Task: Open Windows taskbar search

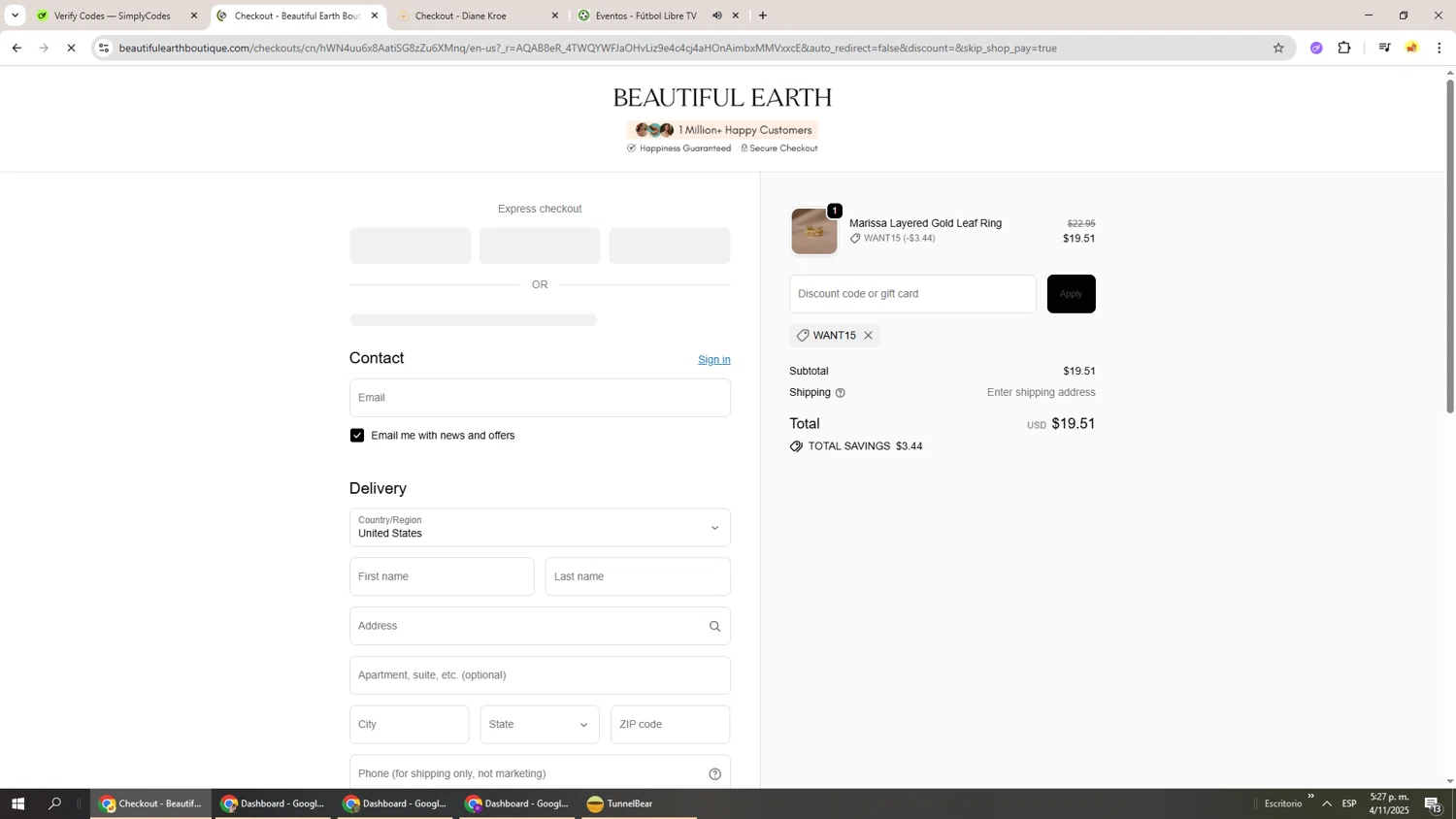Action: [55, 803]
